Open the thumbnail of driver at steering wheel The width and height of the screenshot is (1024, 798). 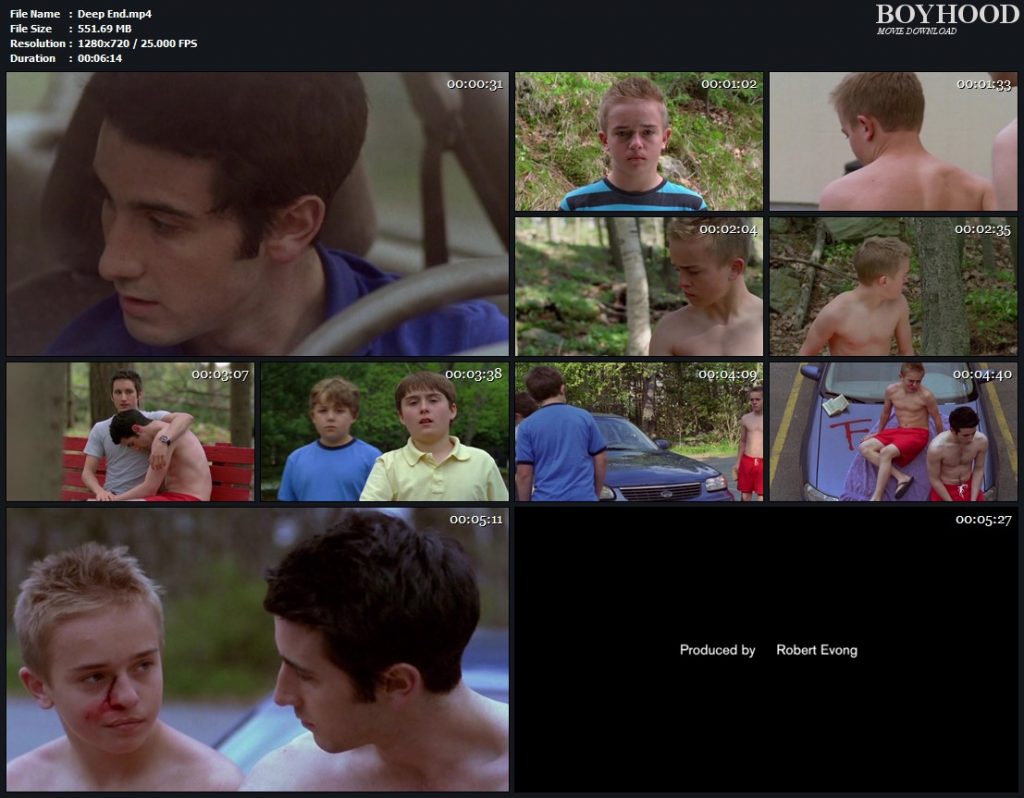click(257, 213)
